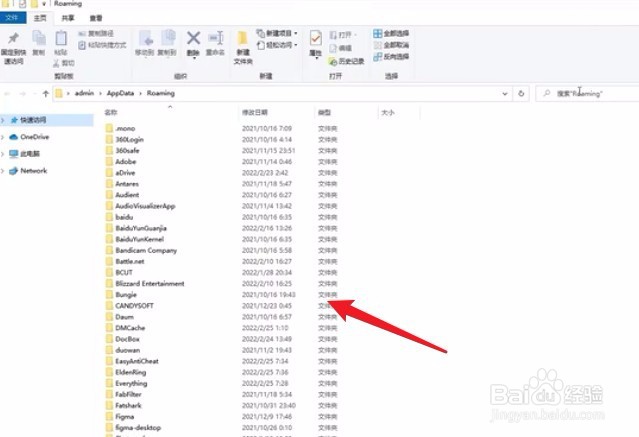
Task: Select the 360Login folder
Action: [130, 139]
